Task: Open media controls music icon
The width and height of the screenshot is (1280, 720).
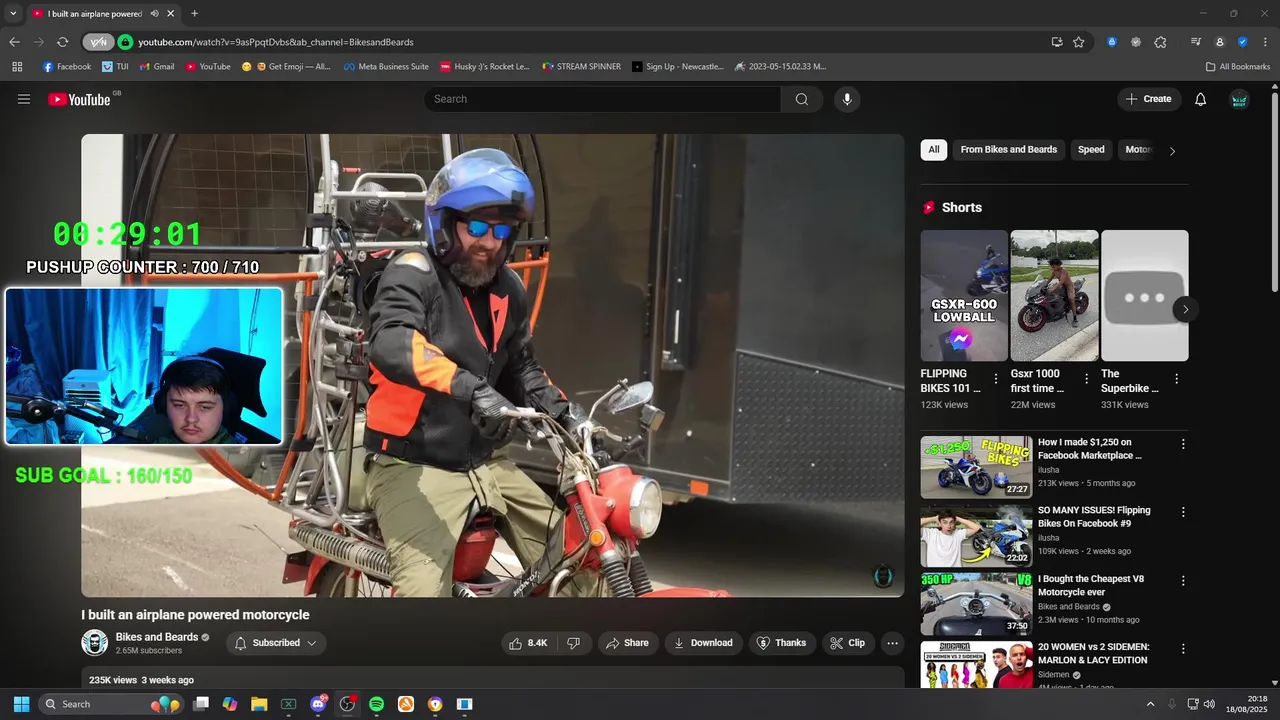Action: pyautogui.click(x=1196, y=42)
